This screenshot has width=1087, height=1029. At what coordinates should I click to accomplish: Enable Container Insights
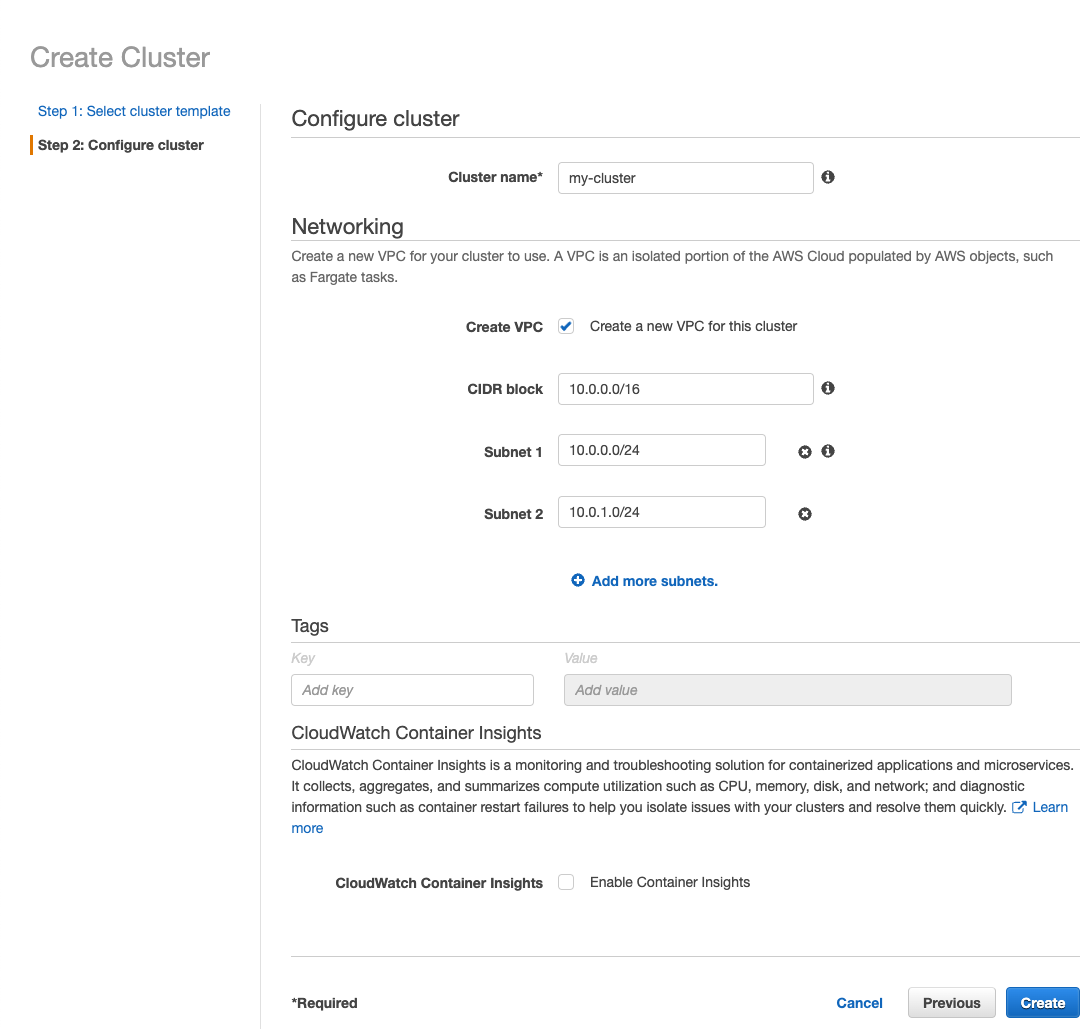pos(566,882)
